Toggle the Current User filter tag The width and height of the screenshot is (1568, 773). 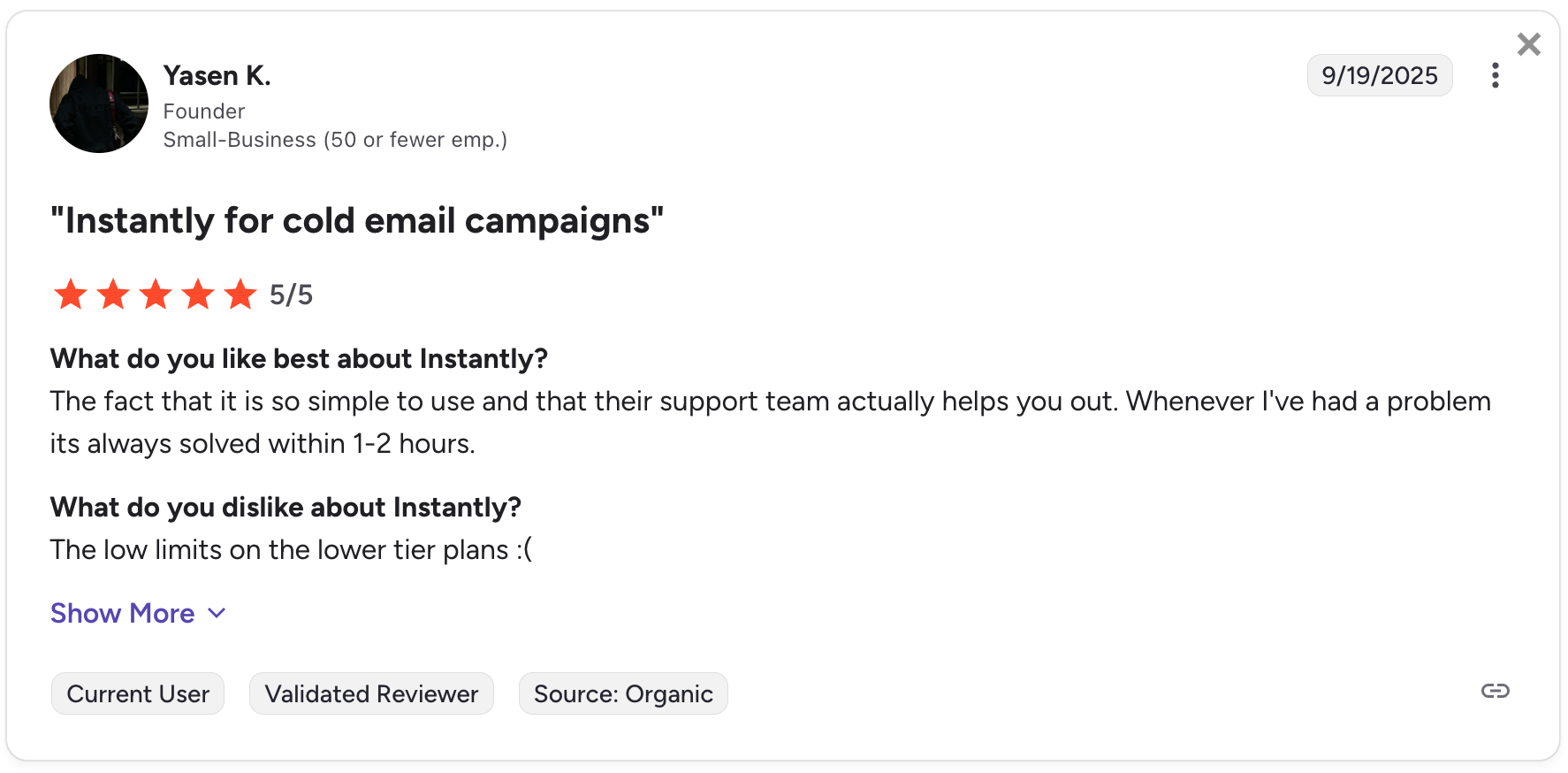(137, 693)
